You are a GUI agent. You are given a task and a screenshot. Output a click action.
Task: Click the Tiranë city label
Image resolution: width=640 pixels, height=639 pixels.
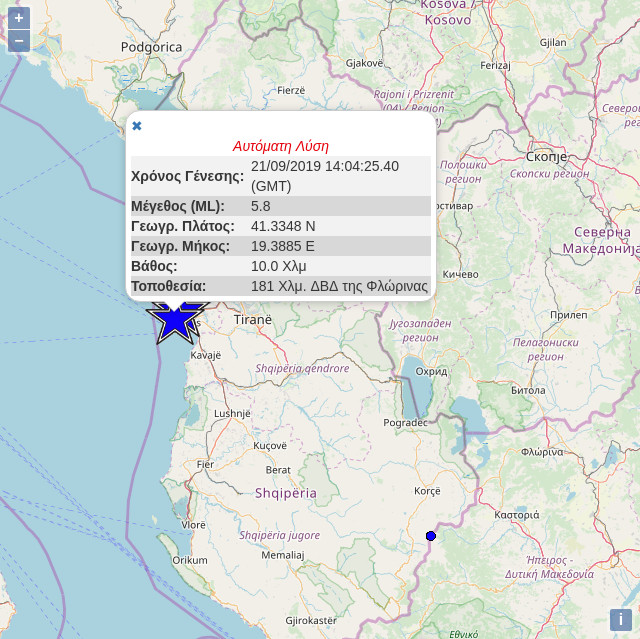pos(252,320)
